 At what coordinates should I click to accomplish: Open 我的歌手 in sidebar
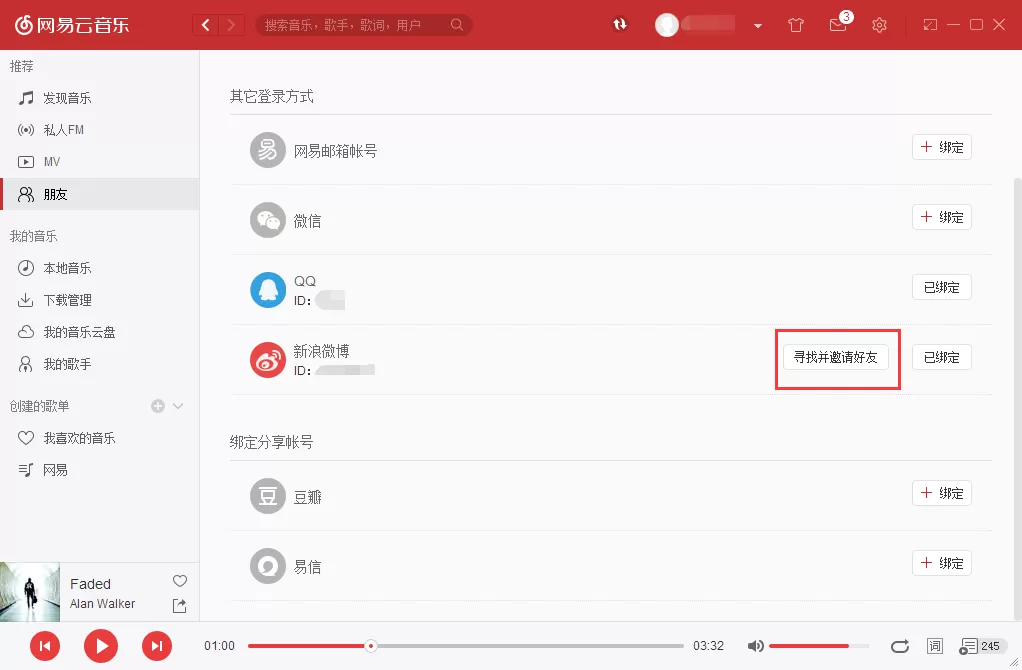(100, 364)
